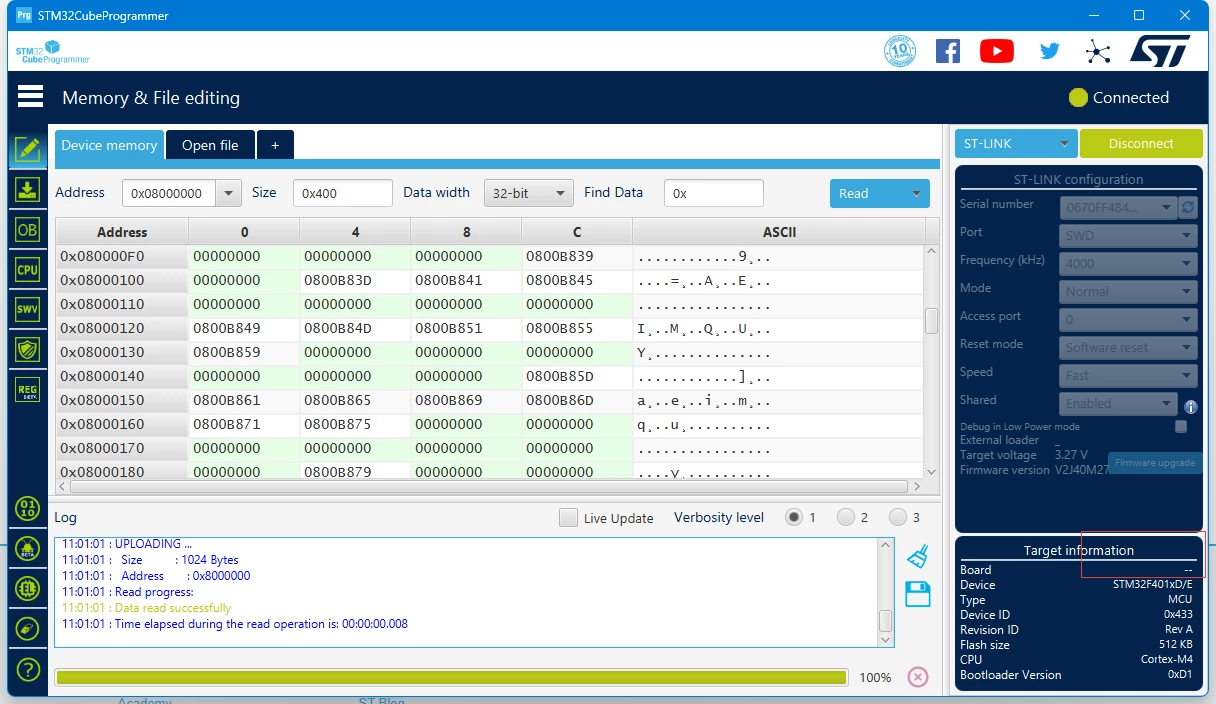Open the Erasing & Programming download icon
This screenshot has height=704, width=1216.
click(x=28, y=190)
